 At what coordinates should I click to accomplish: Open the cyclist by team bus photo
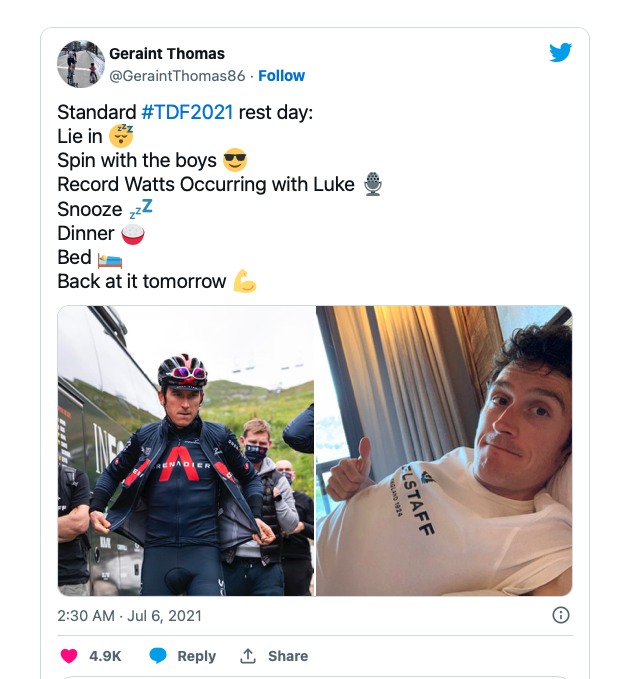pyautogui.click(x=186, y=451)
